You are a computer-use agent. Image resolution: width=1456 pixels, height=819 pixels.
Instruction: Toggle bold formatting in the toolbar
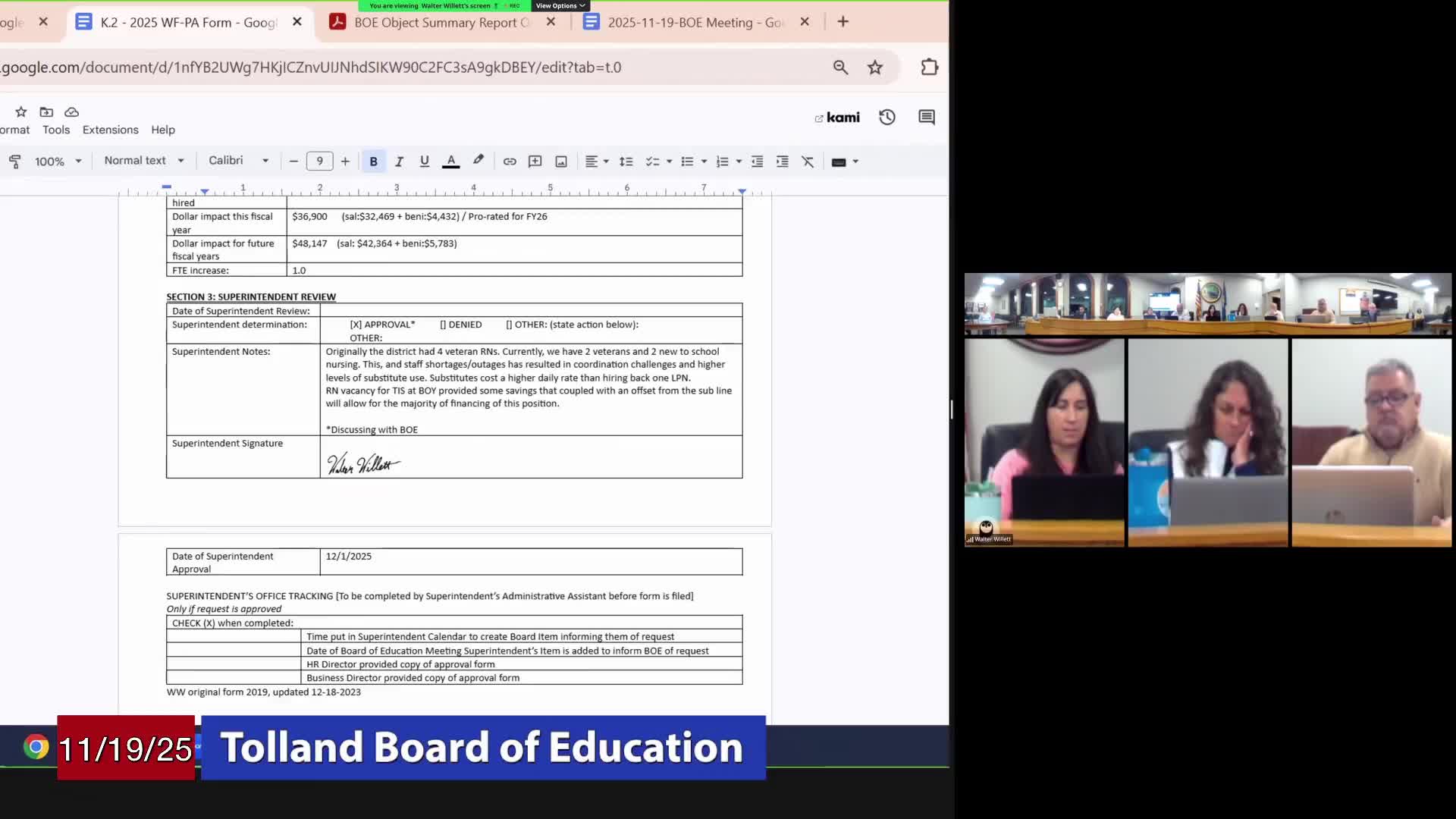coord(373,161)
